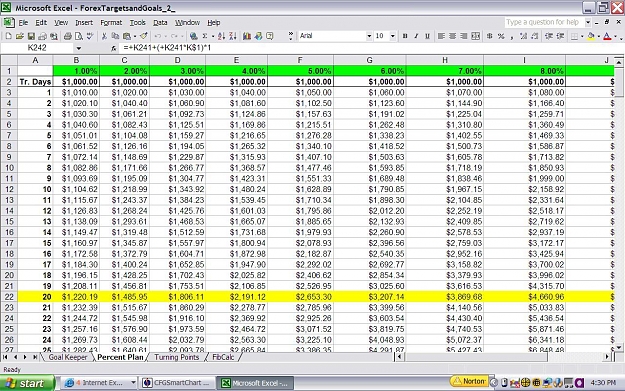
Task: Toggle Align Left
Action: 441,36
